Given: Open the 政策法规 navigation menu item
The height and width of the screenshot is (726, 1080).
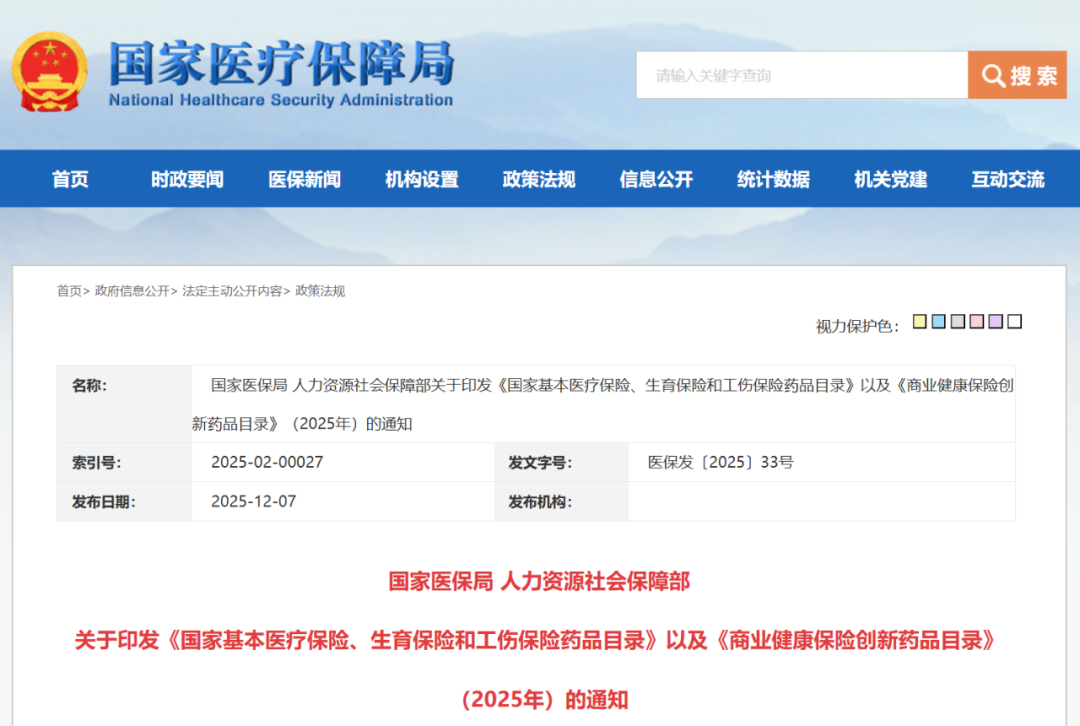Looking at the screenshot, I should 538,179.
